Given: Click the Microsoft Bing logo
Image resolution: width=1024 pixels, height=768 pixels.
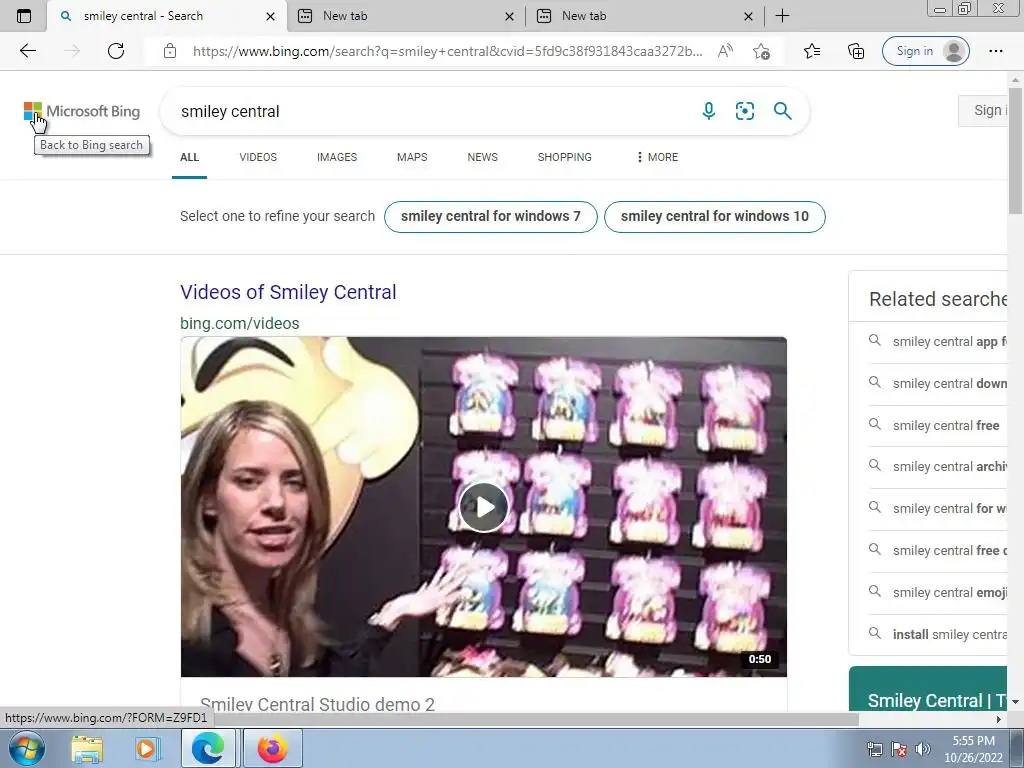Looking at the screenshot, I should [82, 111].
